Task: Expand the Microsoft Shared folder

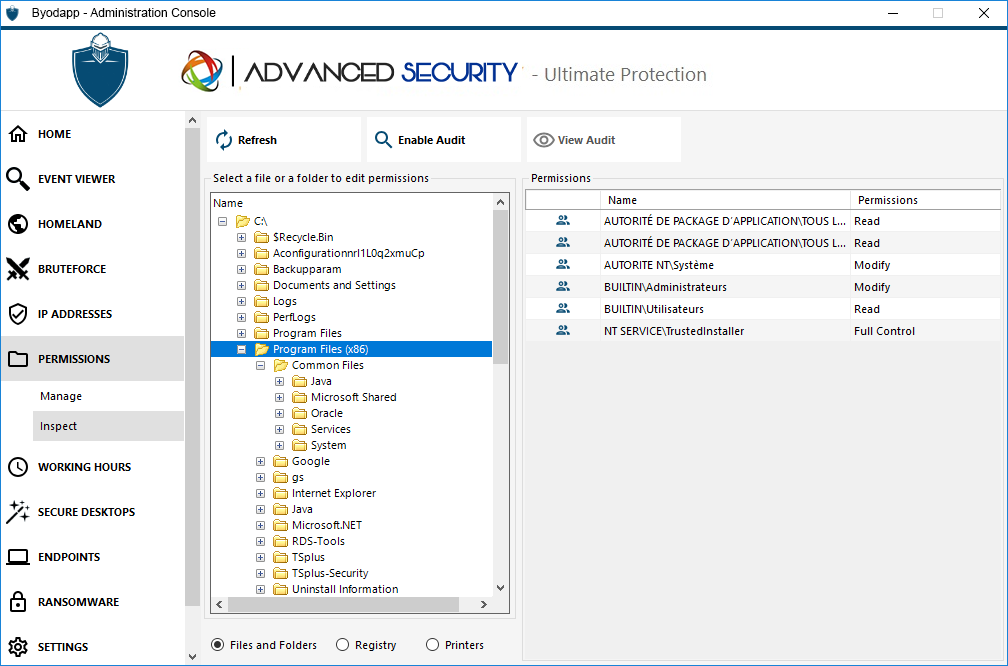Action: click(279, 397)
